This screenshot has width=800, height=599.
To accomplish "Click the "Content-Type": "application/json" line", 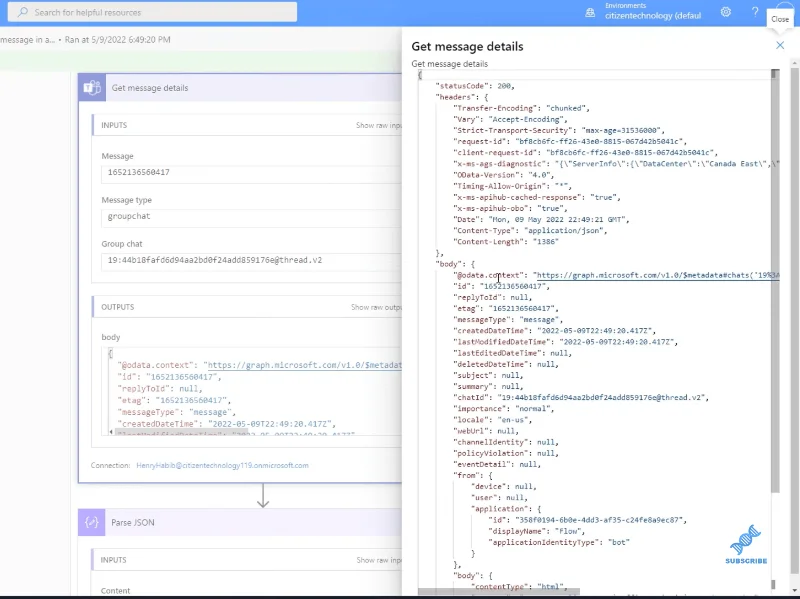I will [531, 231].
